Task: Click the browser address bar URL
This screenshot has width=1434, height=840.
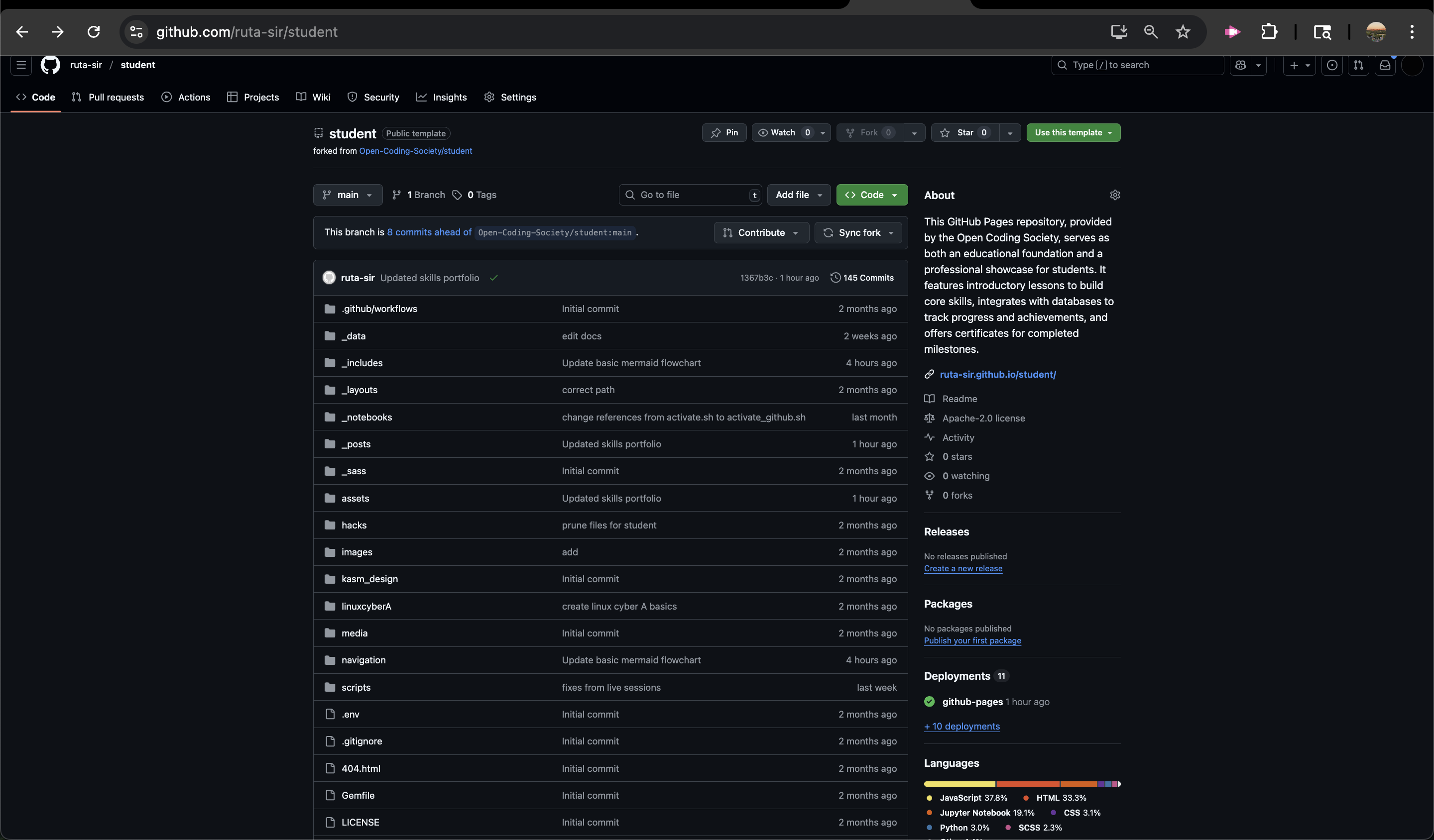Action: pyautogui.click(x=246, y=32)
